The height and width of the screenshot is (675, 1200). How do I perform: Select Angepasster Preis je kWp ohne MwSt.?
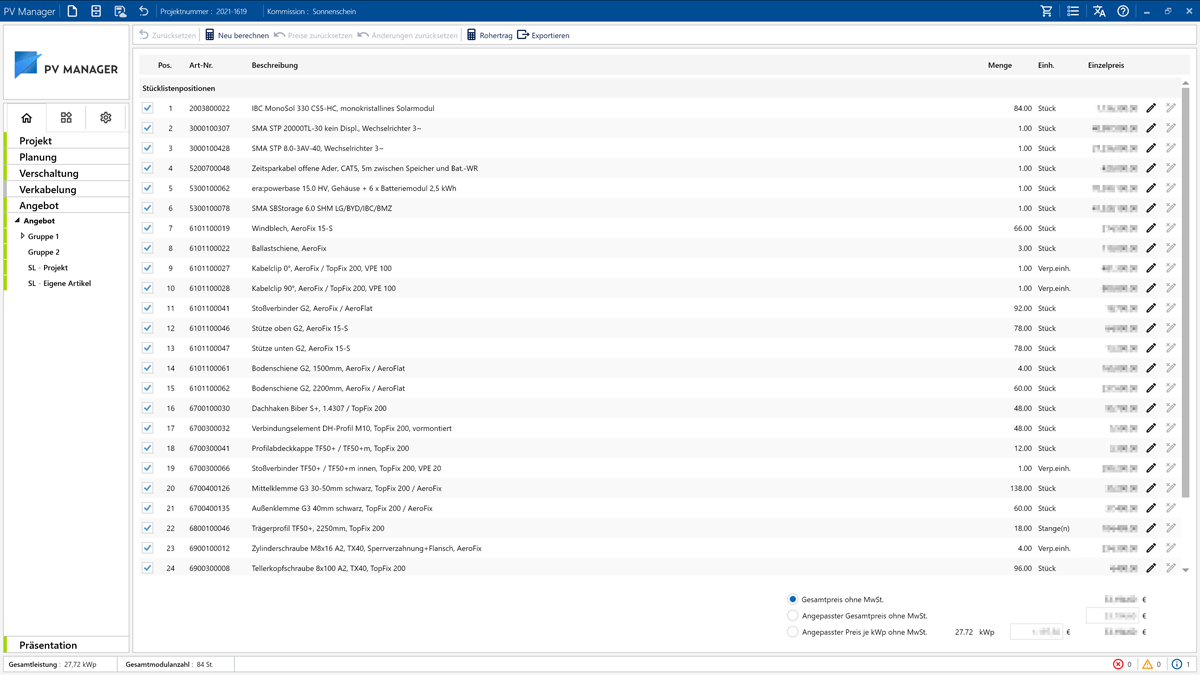(793, 631)
